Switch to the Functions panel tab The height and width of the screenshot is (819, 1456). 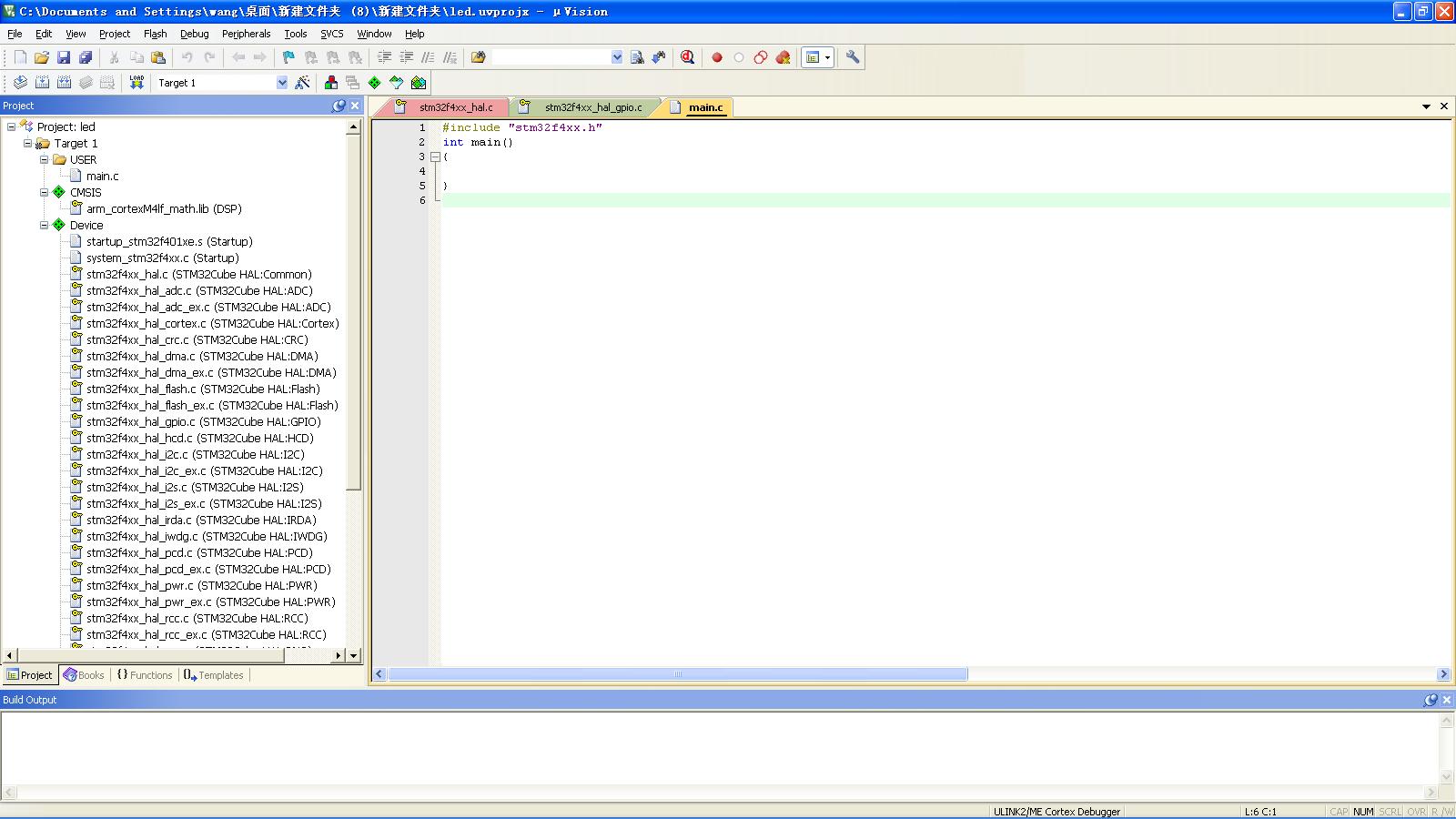[144, 675]
